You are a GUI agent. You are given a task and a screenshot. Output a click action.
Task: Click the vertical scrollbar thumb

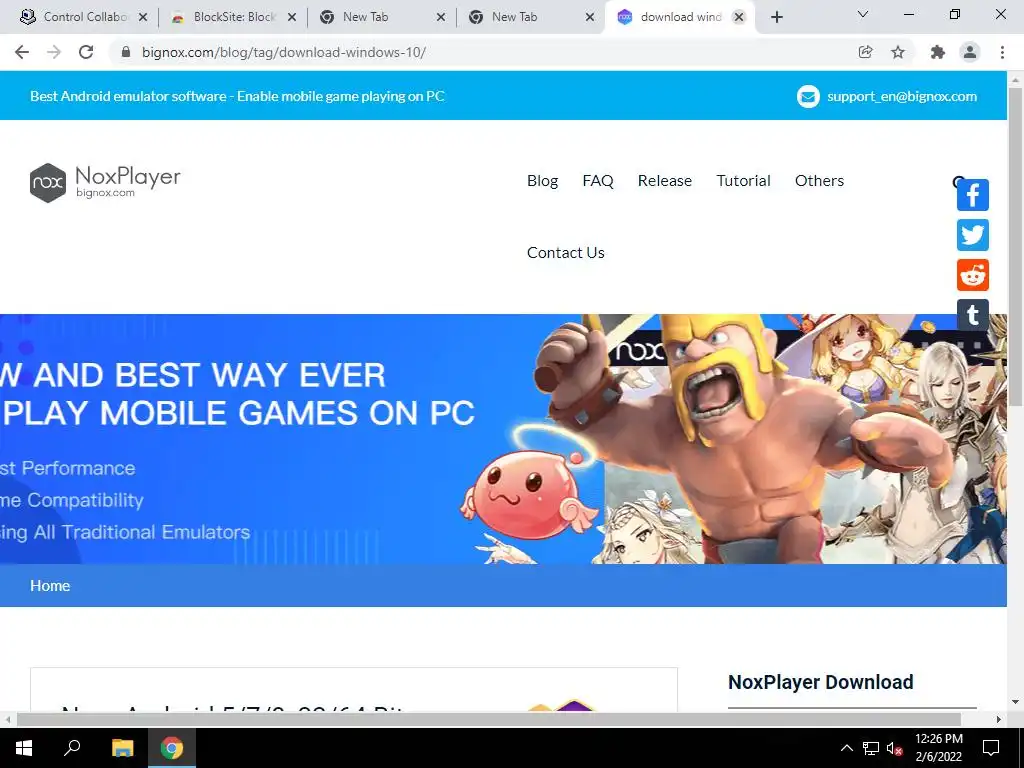point(1016,246)
